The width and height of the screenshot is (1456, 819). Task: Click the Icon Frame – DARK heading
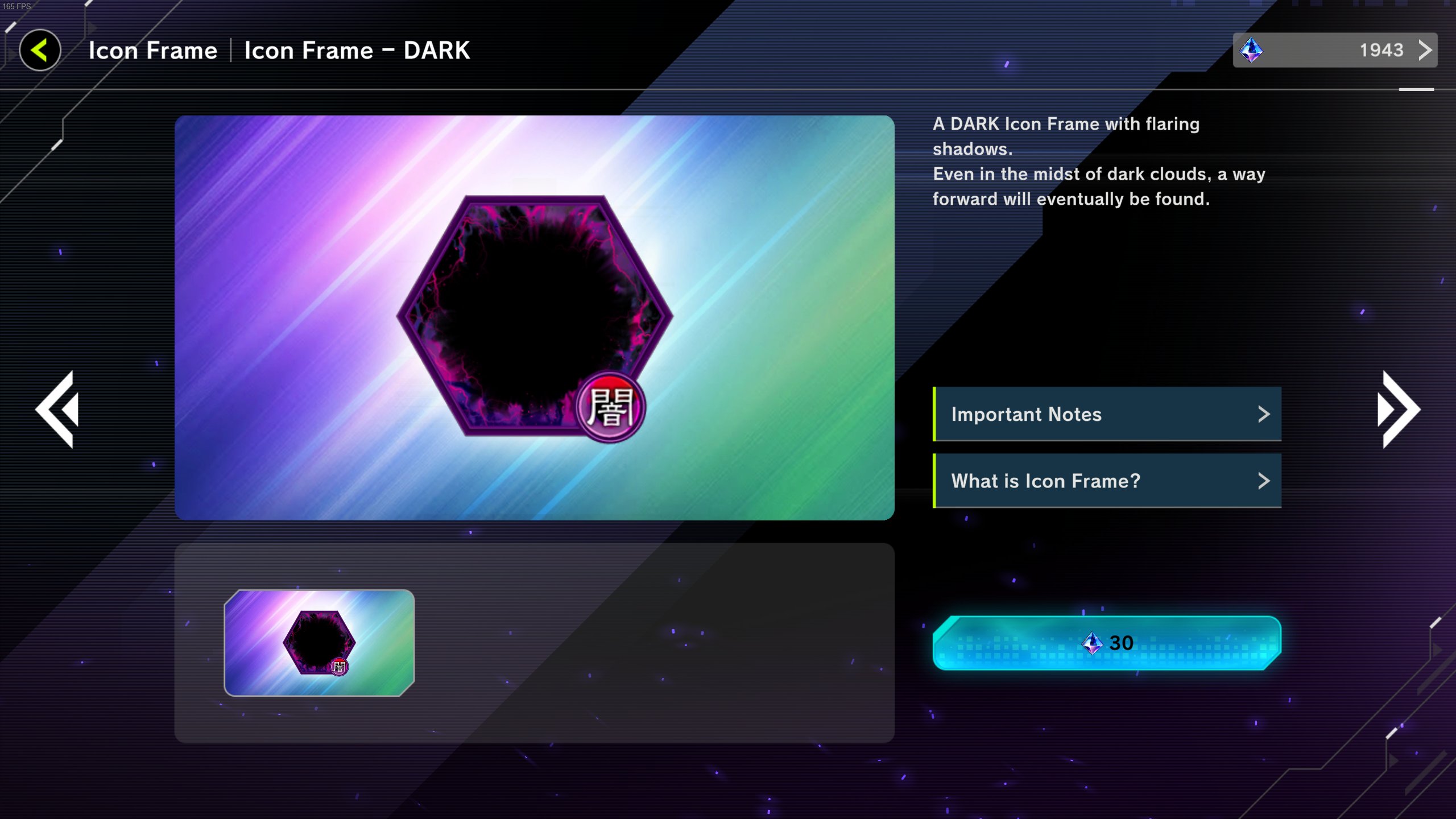357,51
